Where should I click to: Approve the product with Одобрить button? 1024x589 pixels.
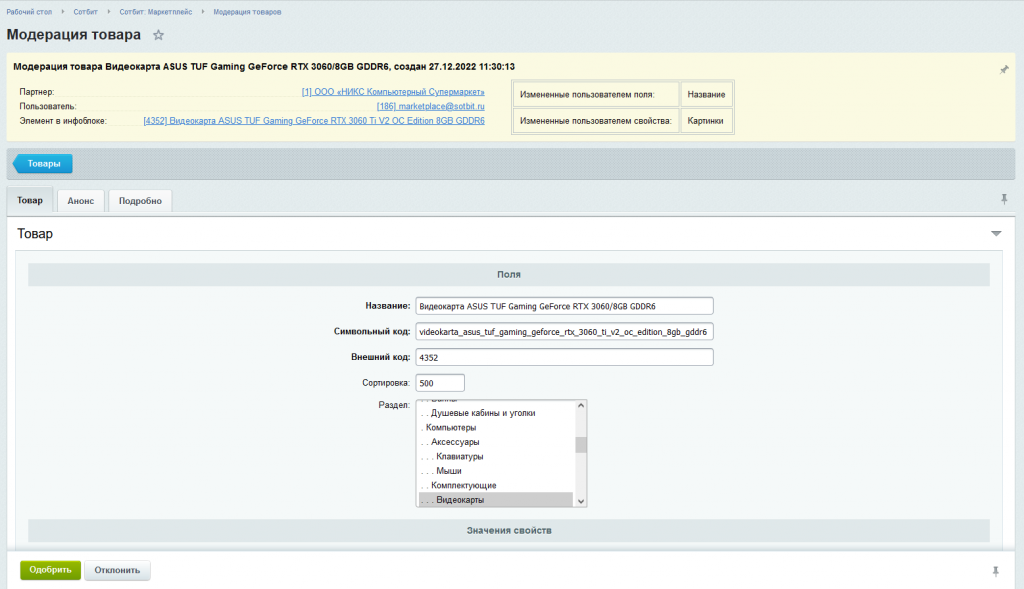tap(50, 570)
